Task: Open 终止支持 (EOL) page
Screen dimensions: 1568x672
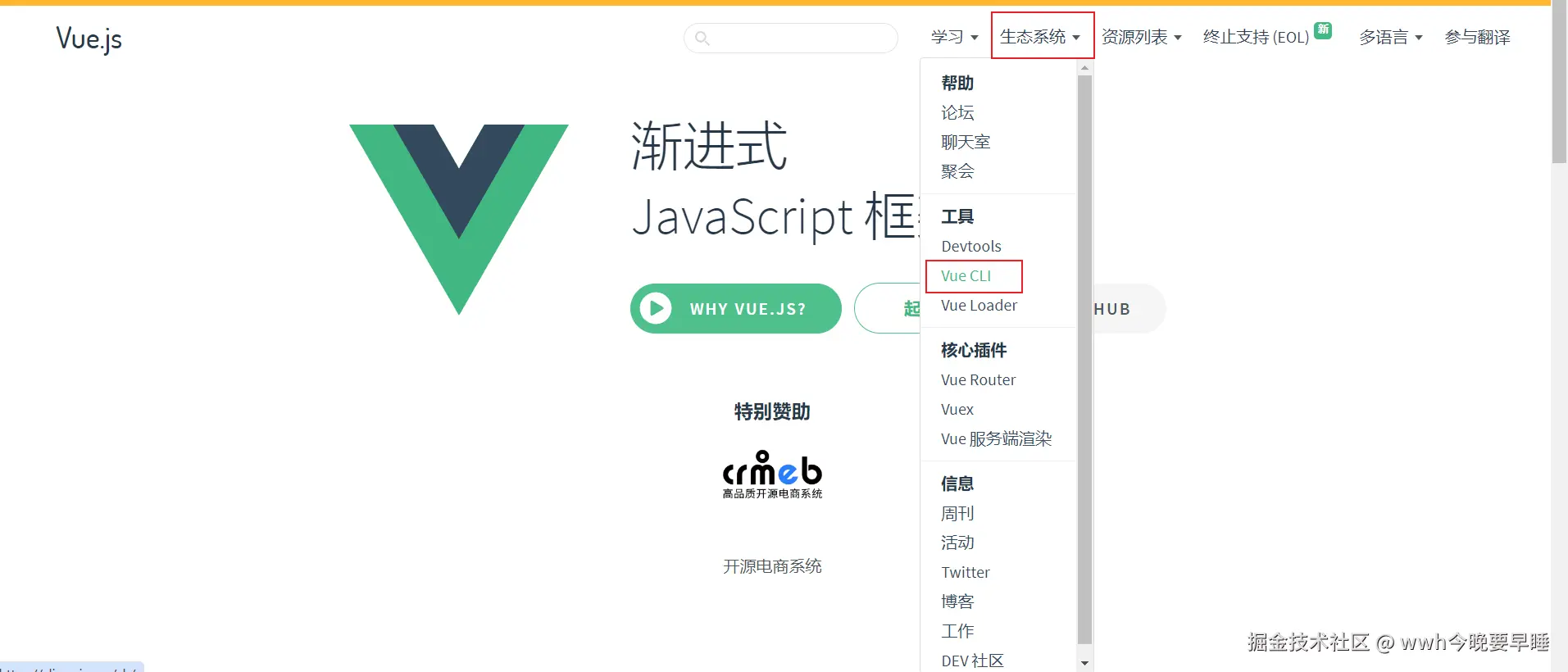Action: [1256, 37]
